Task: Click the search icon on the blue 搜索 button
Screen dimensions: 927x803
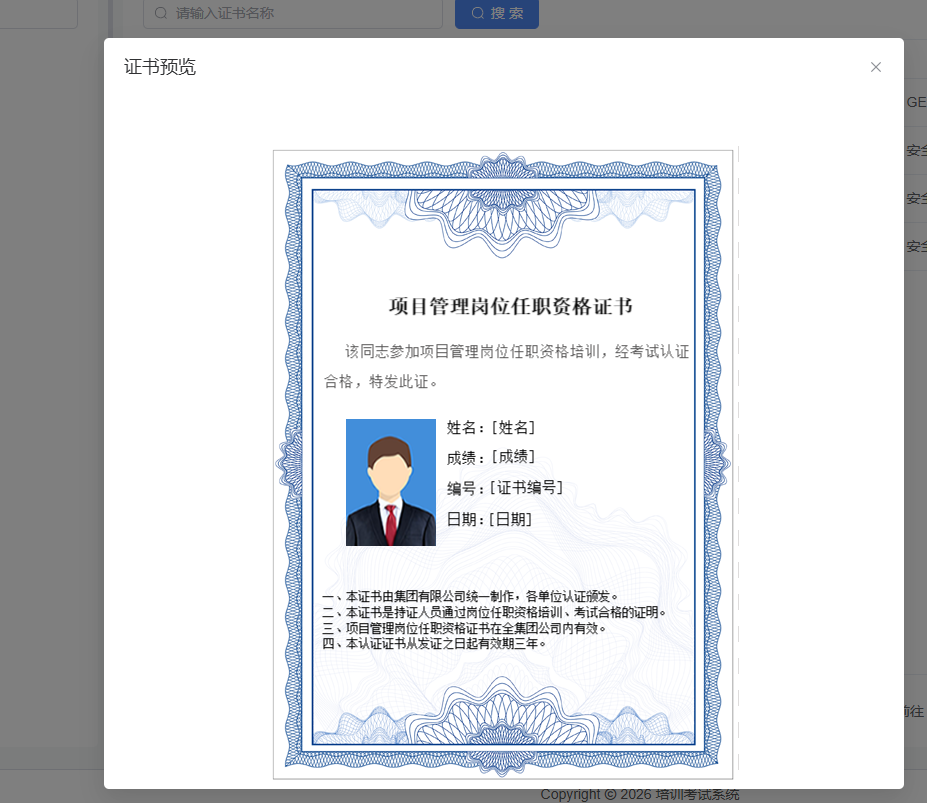Action: click(x=477, y=14)
